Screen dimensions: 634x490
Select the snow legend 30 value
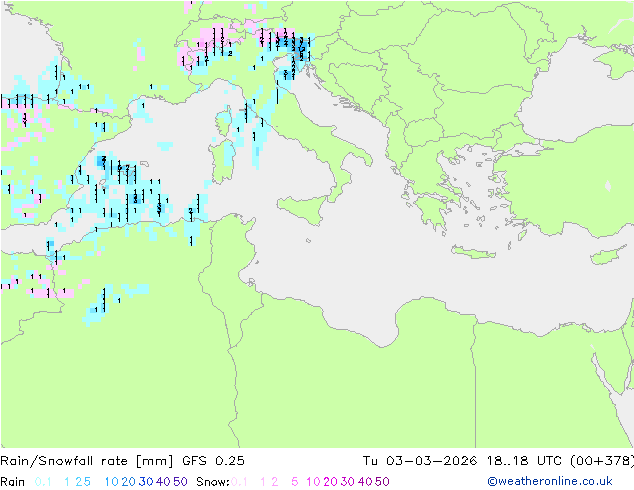coord(348,482)
